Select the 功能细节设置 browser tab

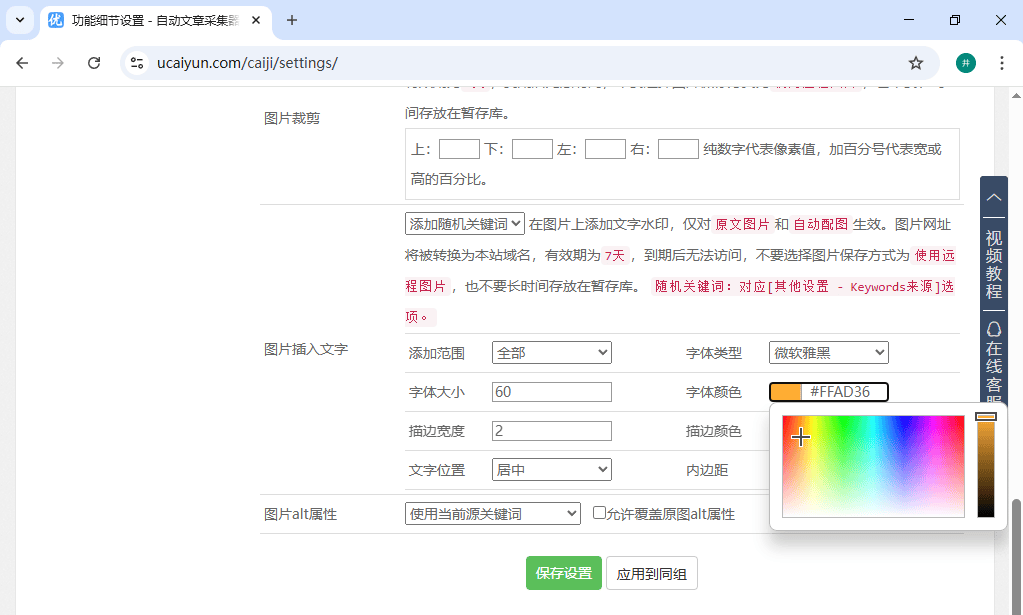pyautogui.click(x=150, y=20)
